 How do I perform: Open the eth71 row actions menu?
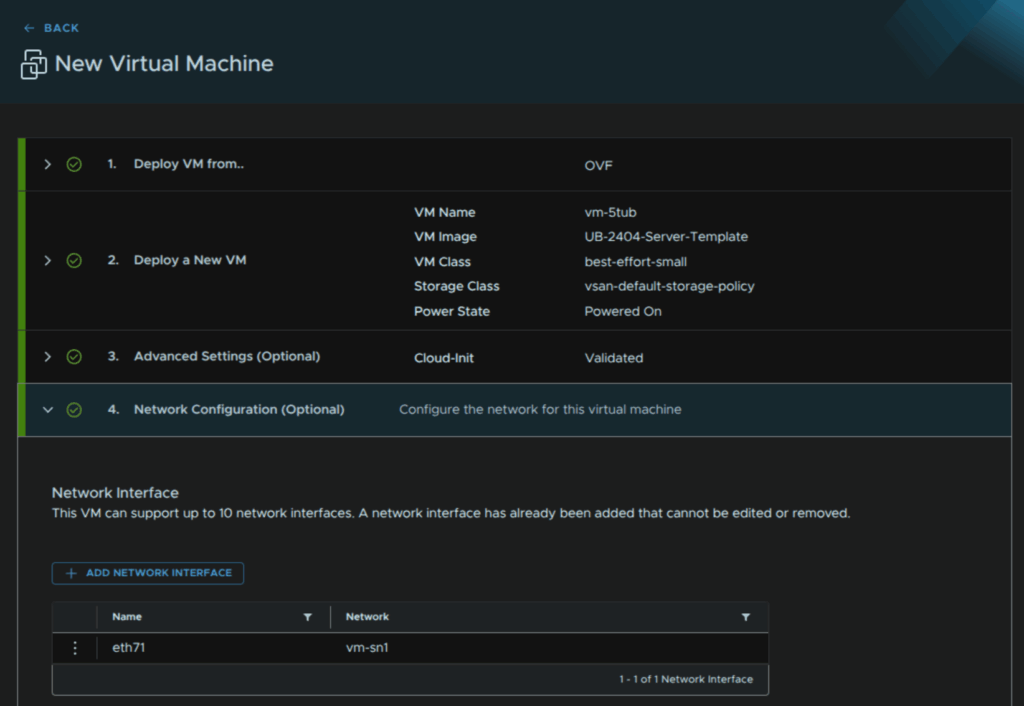point(75,648)
